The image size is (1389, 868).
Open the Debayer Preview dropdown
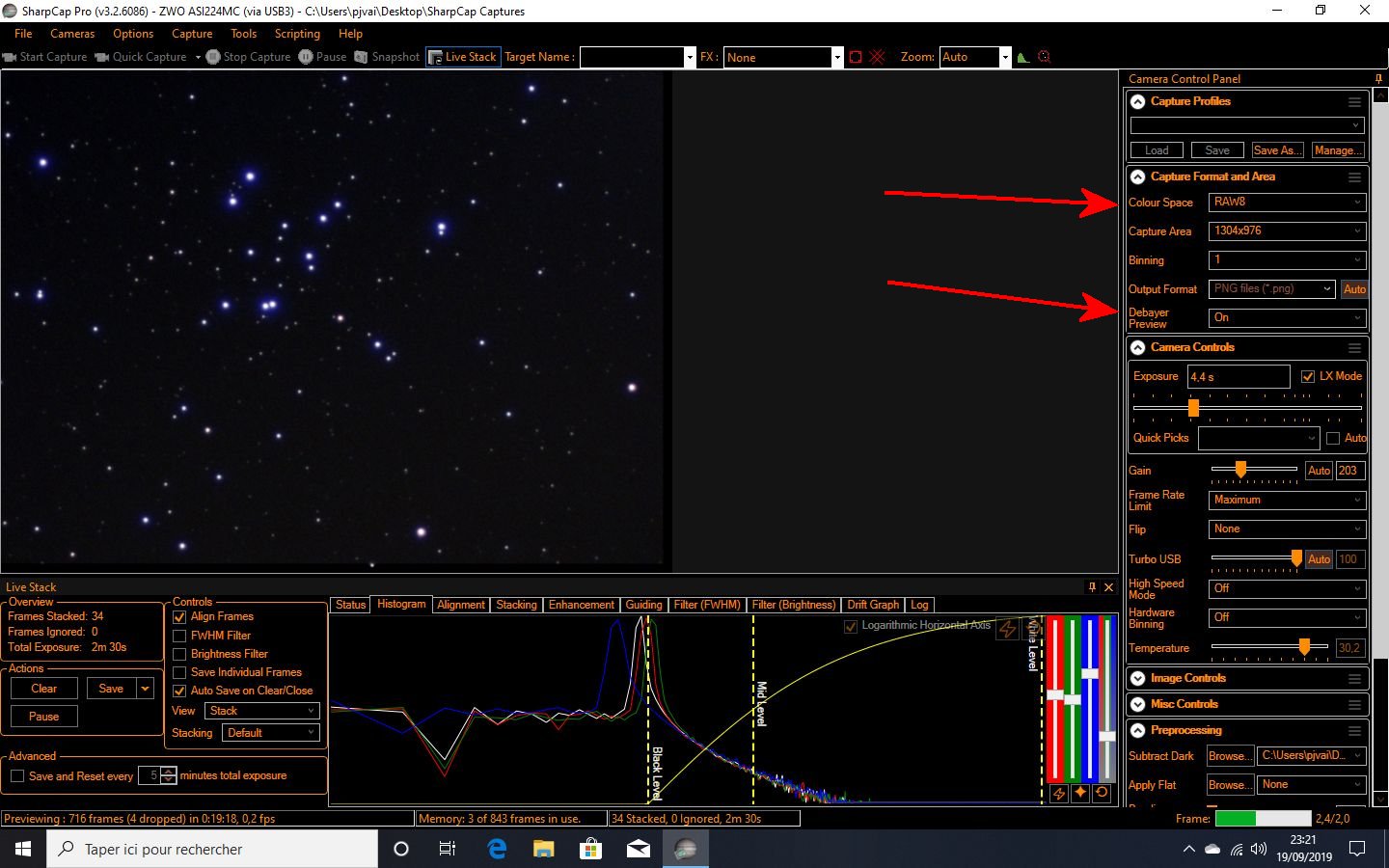(x=1287, y=317)
